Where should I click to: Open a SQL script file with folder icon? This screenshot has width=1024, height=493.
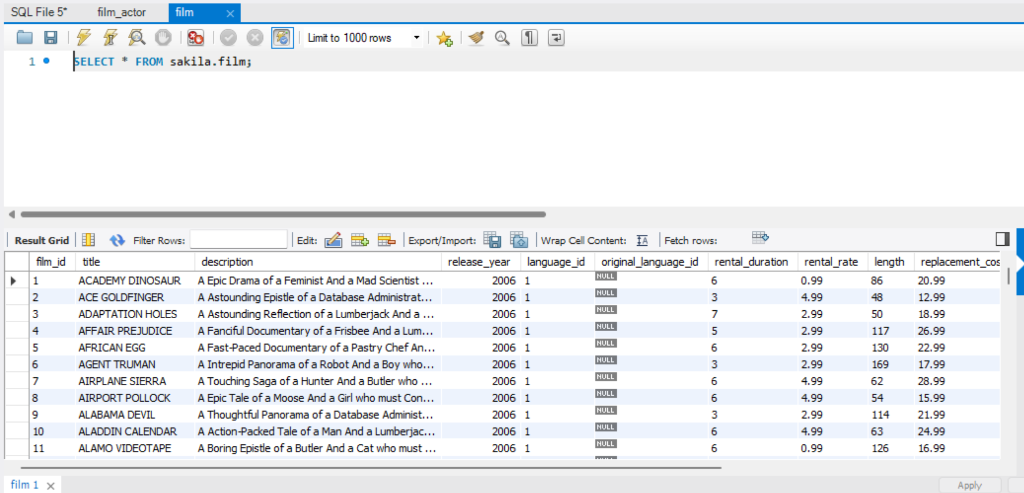pyautogui.click(x=24, y=38)
